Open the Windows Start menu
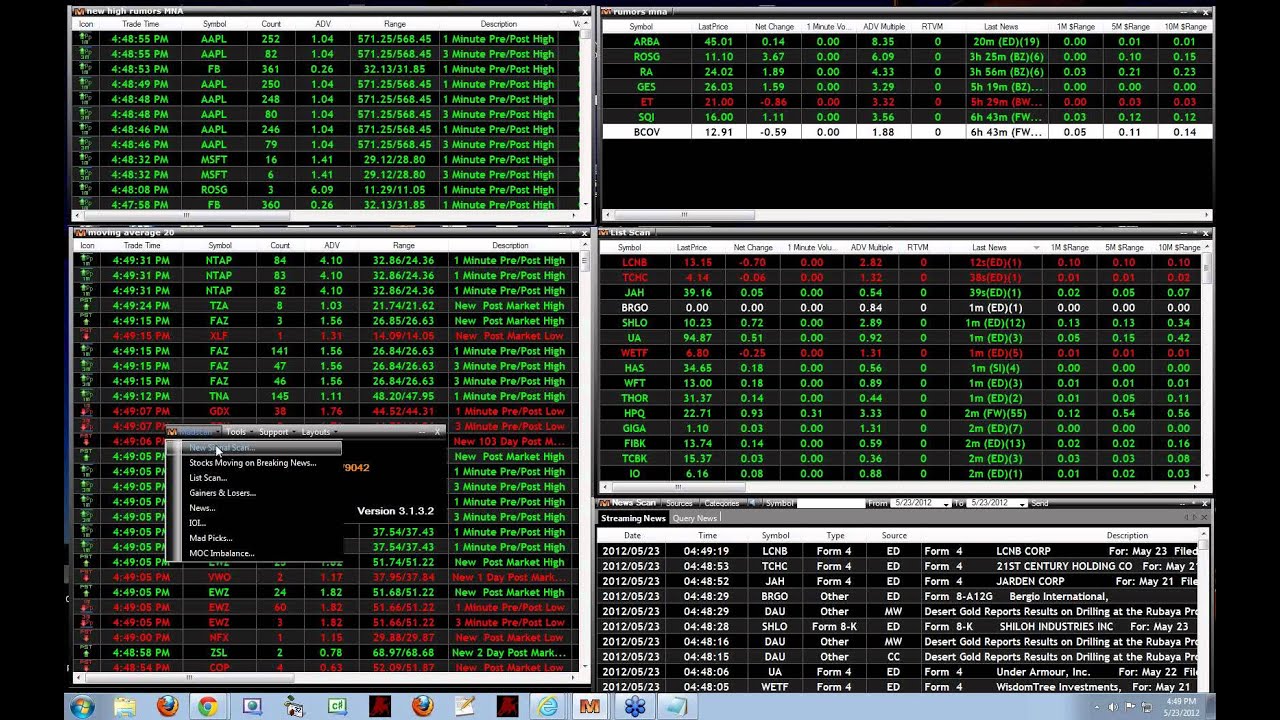 pos(82,706)
